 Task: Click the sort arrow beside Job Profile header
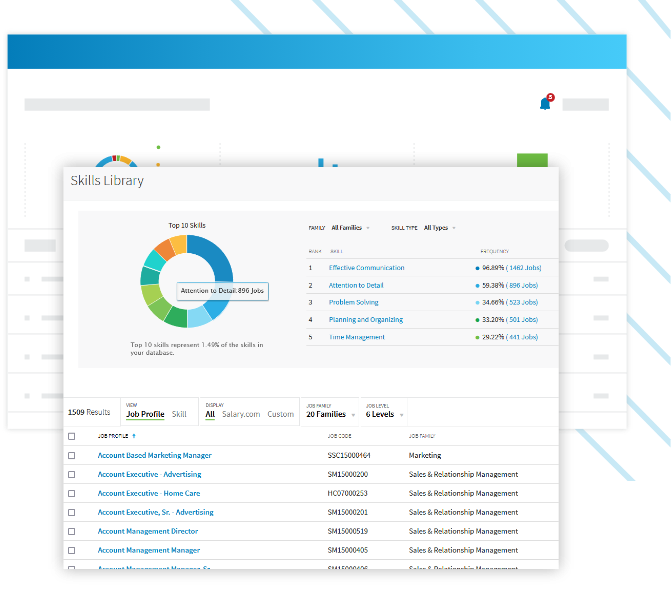coord(134,437)
